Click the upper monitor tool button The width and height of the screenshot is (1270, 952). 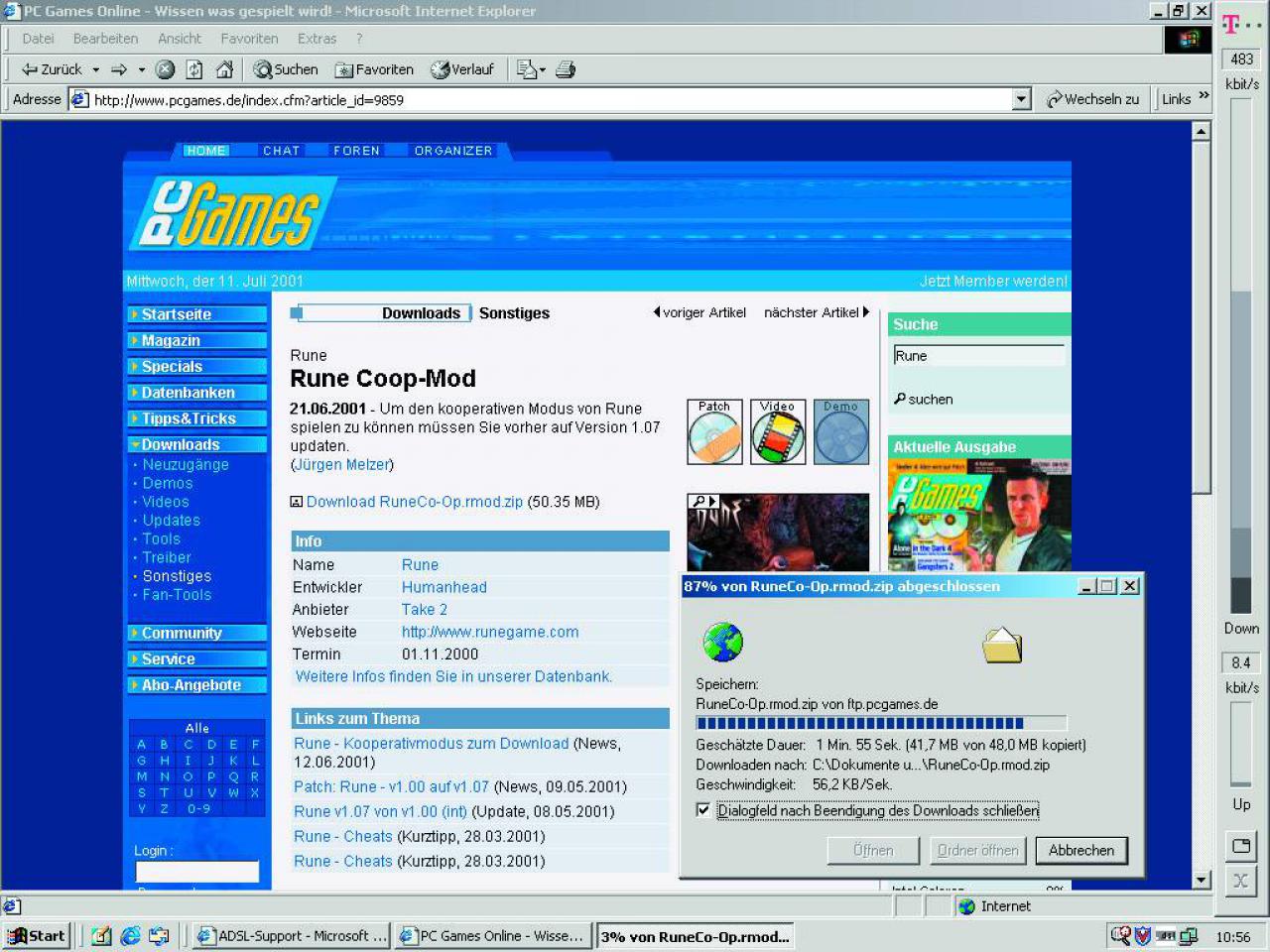1240,846
